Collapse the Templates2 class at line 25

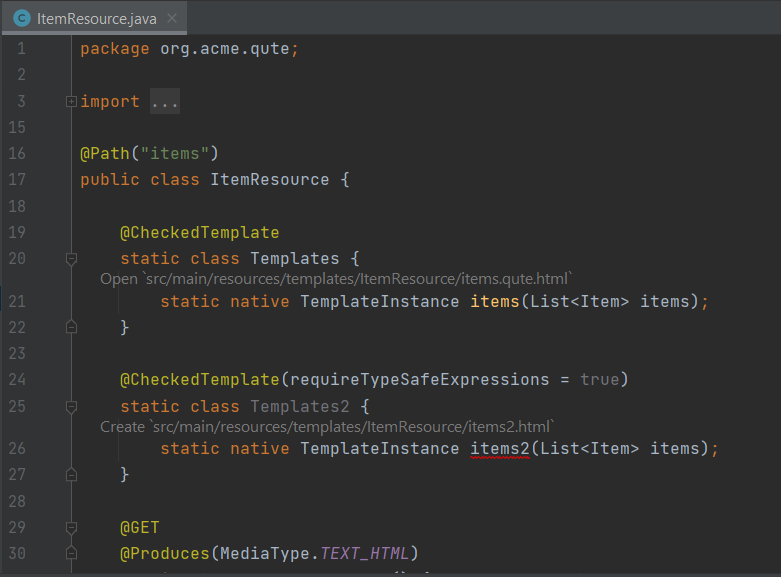tap(71, 407)
